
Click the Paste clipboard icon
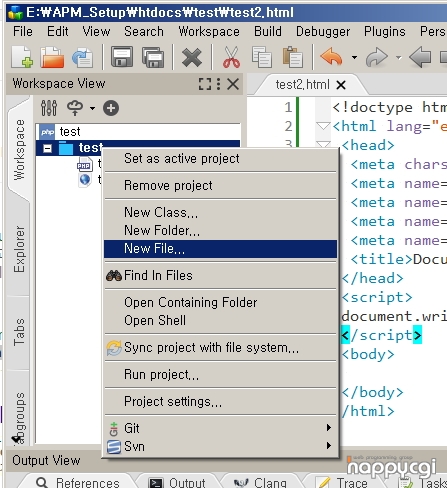[x=293, y=57]
